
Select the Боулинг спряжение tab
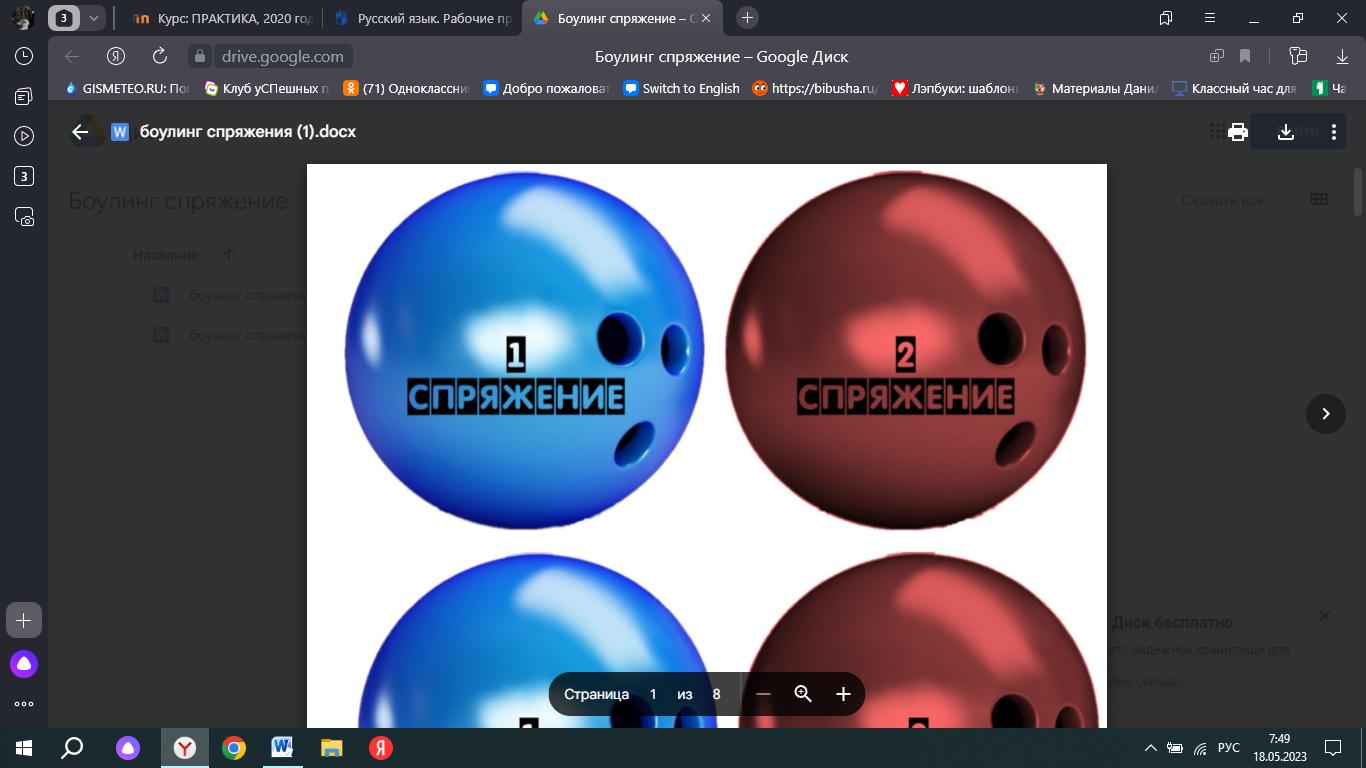pos(620,18)
